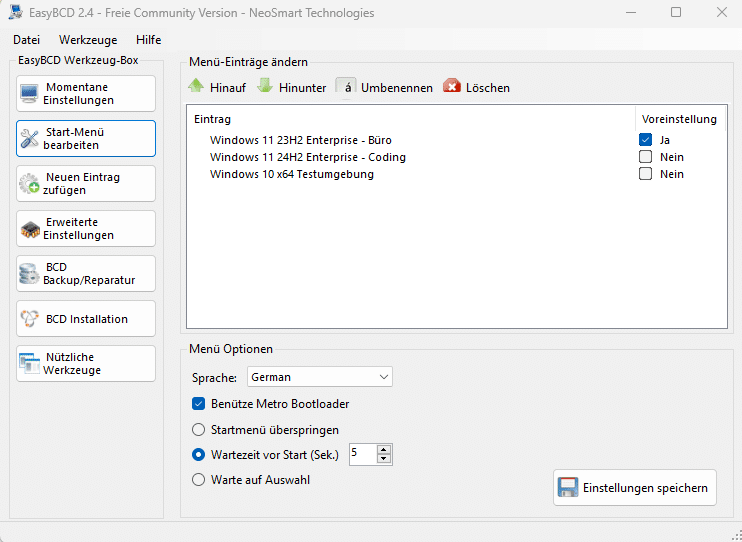Increase wait time with up spinner arrow
Image resolution: width=742 pixels, height=542 pixels.
pos(384,450)
